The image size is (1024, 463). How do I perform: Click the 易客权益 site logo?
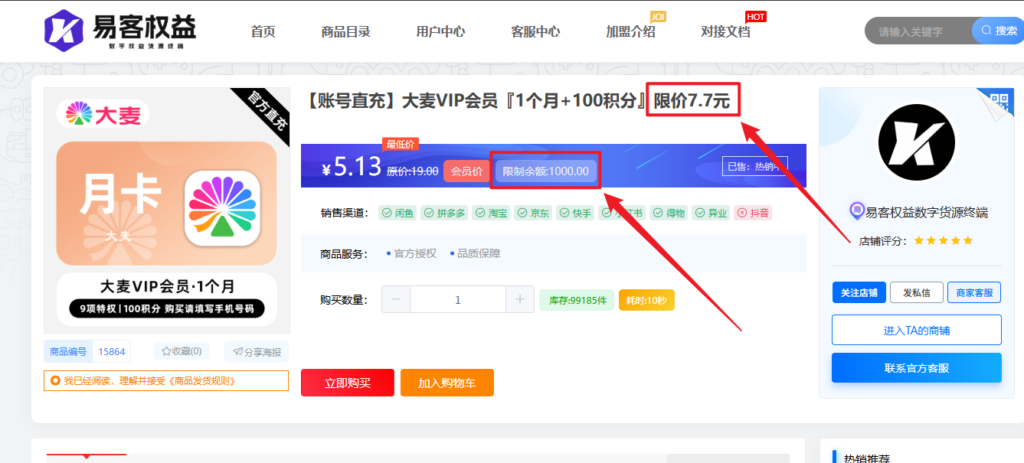coord(120,30)
